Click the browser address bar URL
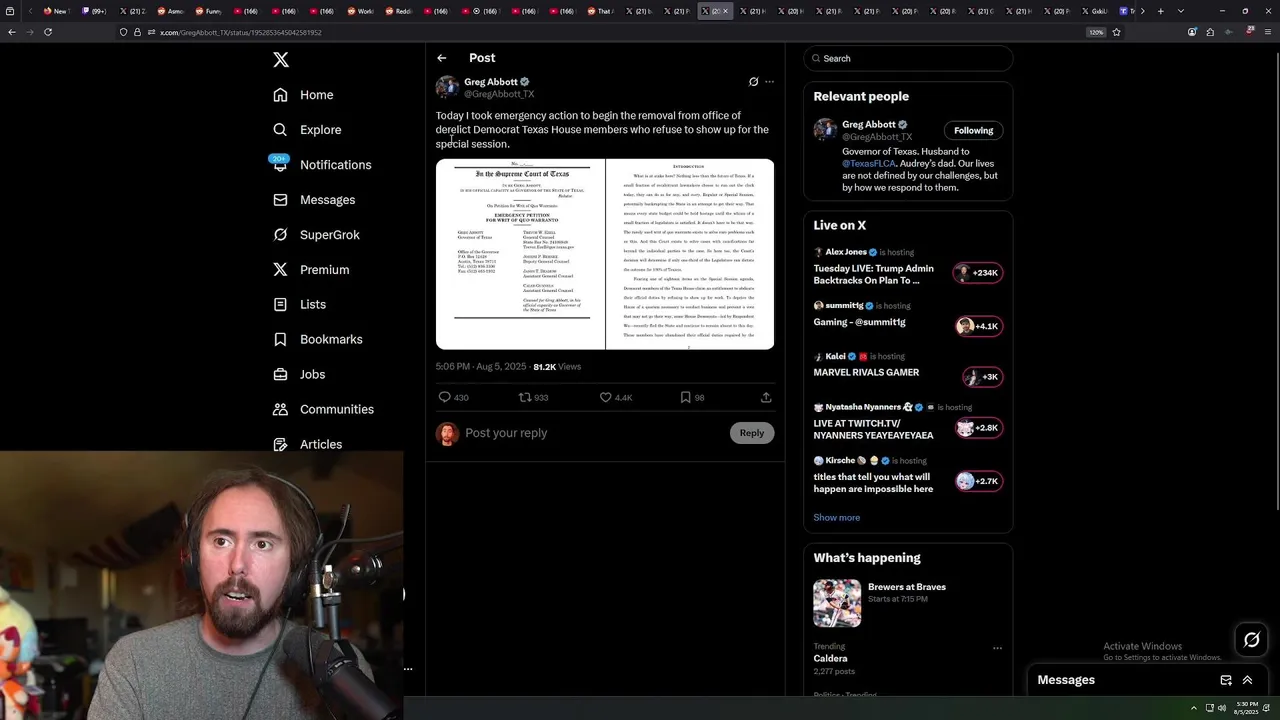Image resolution: width=1280 pixels, height=720 pixels. (x=241, y=32)
